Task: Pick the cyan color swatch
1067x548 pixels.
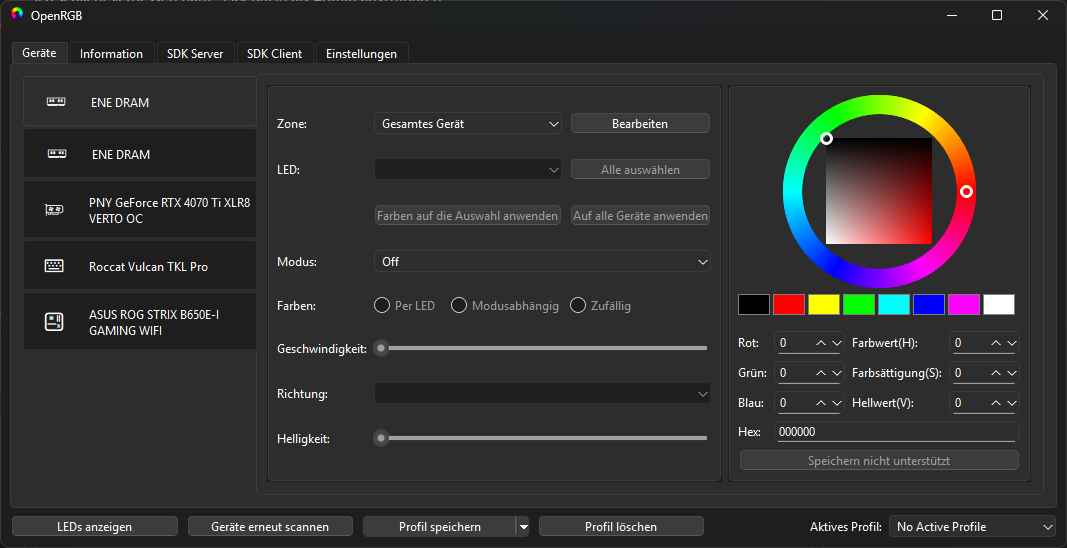Action: [x=893, y=304]
